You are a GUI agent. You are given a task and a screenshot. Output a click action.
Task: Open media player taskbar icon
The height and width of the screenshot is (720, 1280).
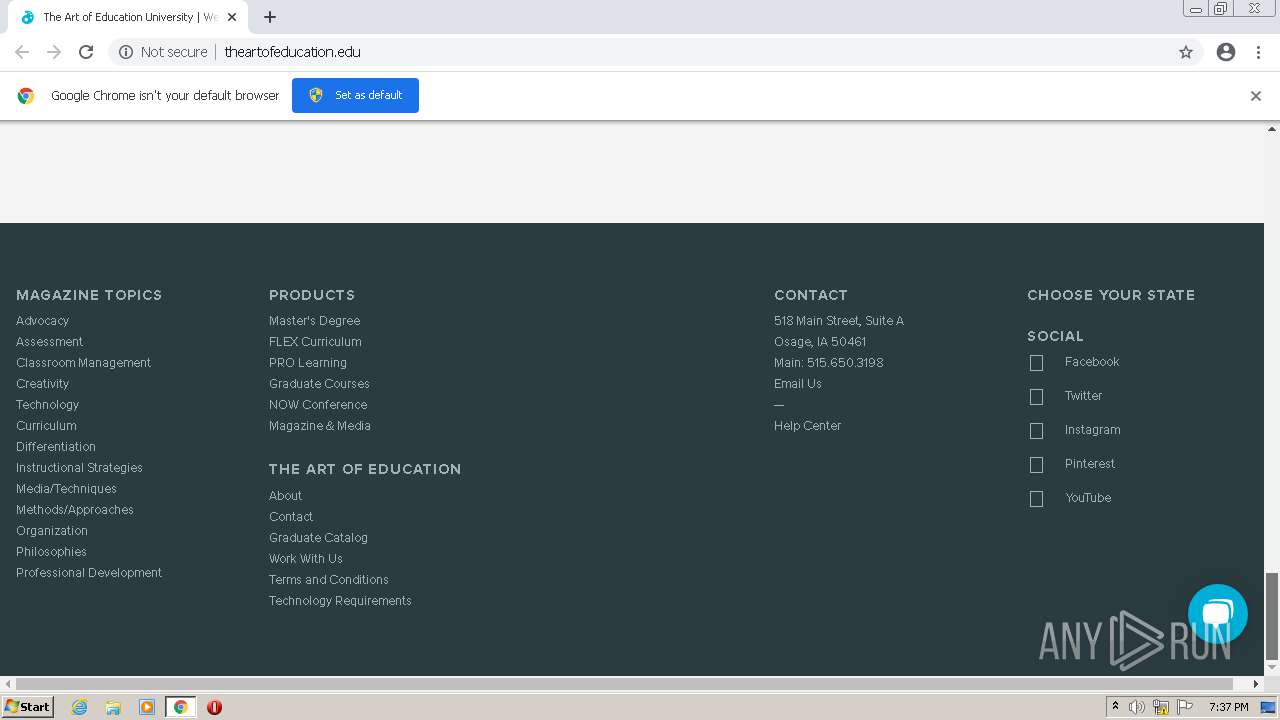click(147, 707)
